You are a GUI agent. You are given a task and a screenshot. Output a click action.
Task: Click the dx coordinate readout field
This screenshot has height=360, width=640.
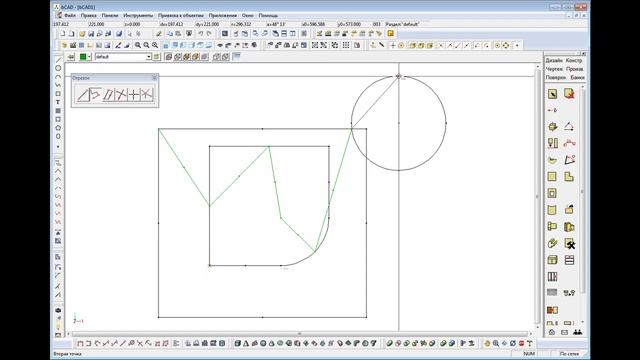coord(172,24)
